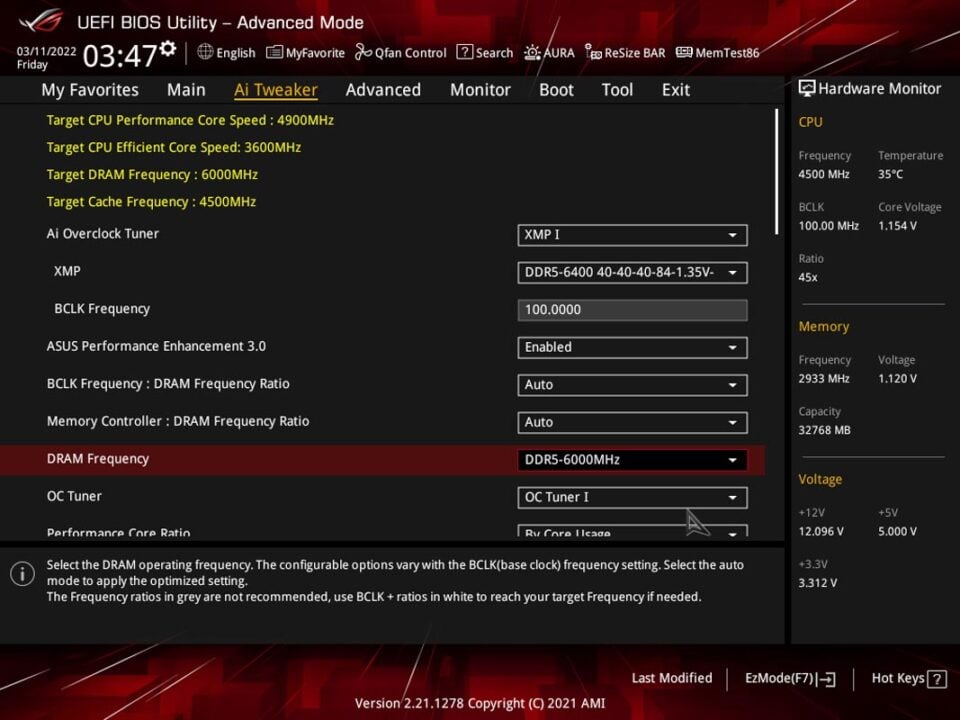This screenshot has height=720, width=960.
Task: Click Version 2.21.1278 copyright text
Action: coord(480,703)
